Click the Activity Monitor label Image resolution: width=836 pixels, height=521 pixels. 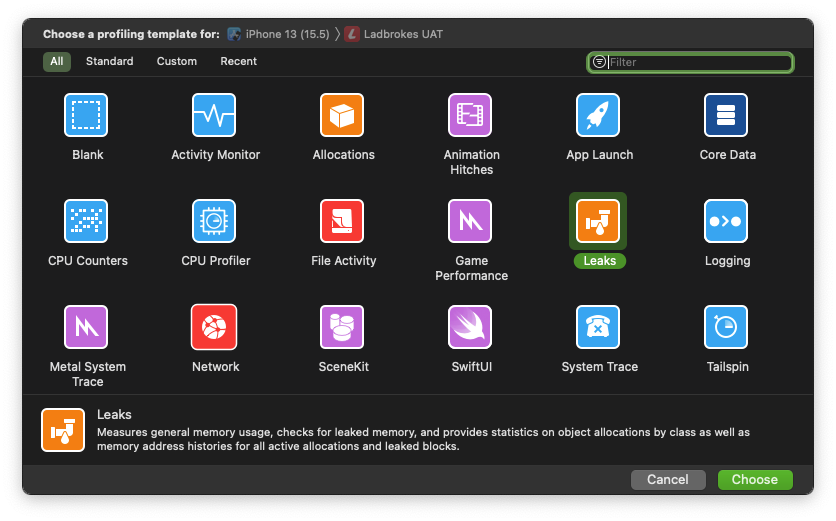click(x=215, y=155)
